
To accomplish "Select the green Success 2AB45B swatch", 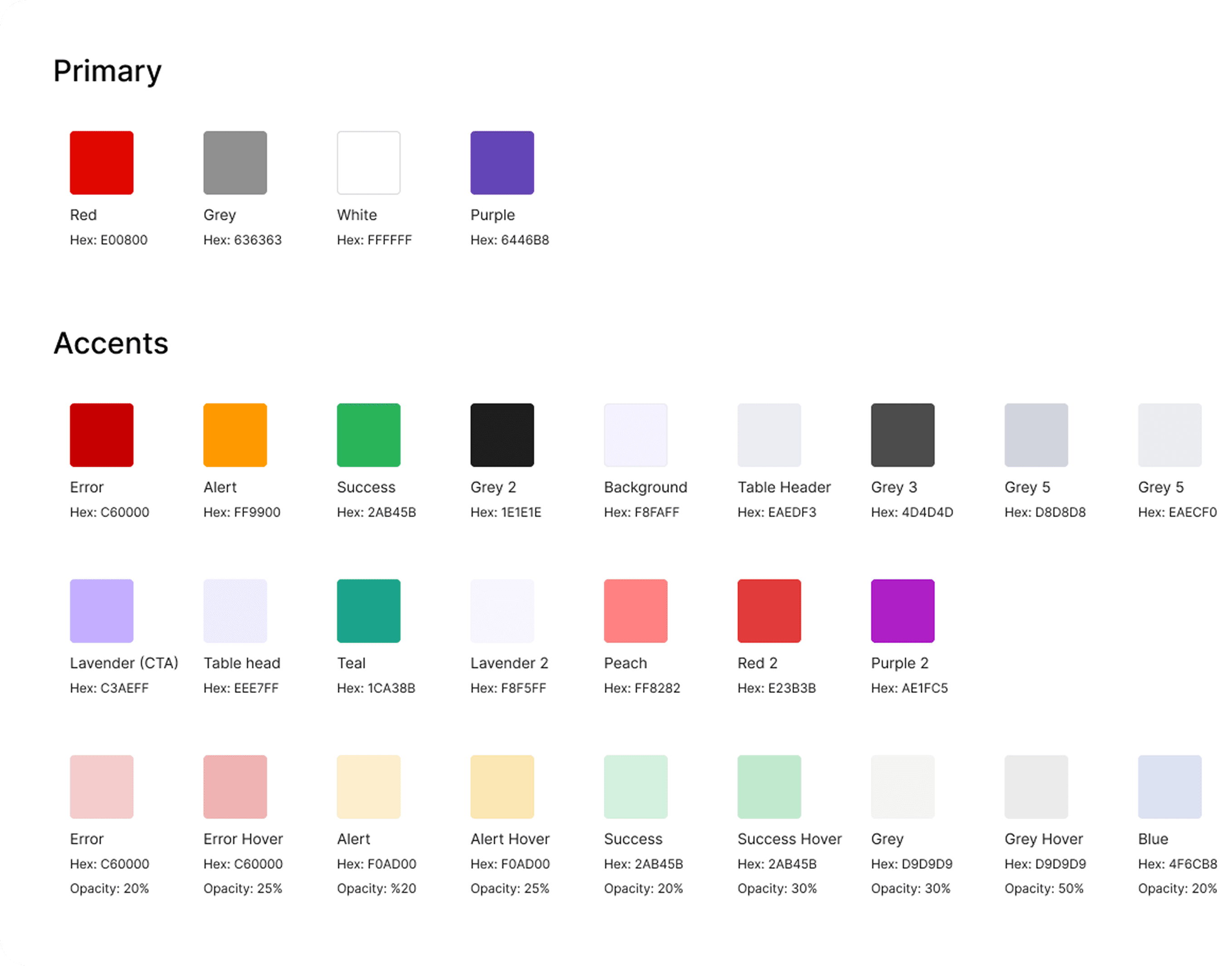I will tap(368, 435).
